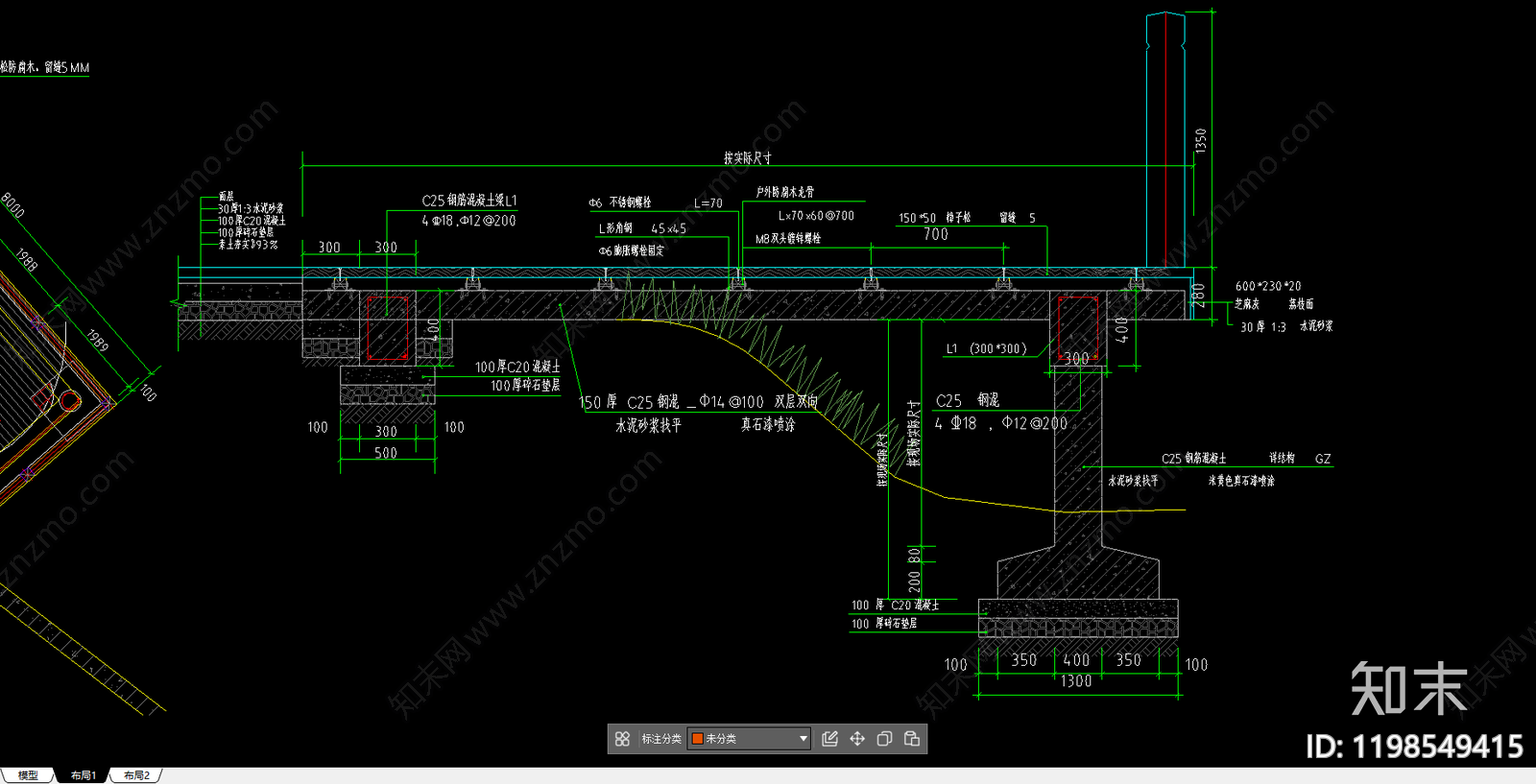
Task: Click the edit annotation pencil icon
Action: pos(830,739)
